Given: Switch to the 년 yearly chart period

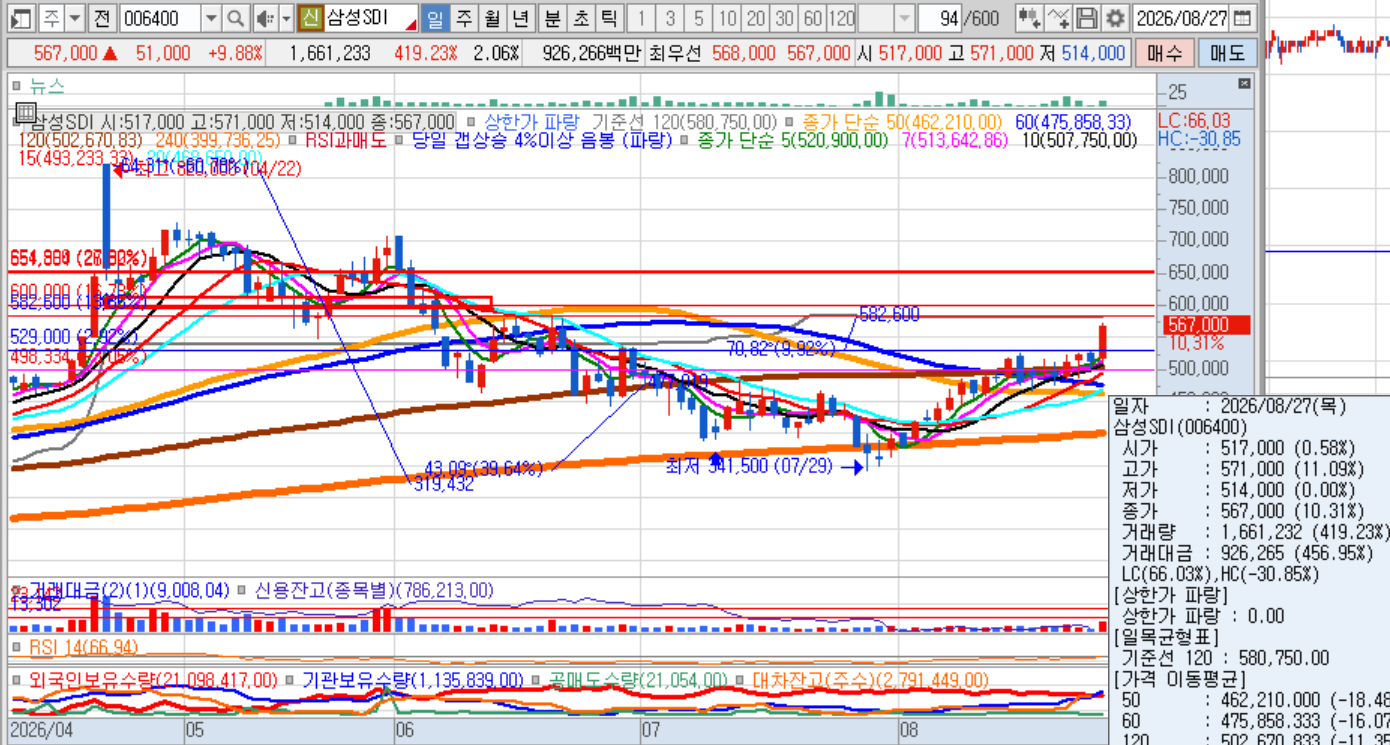Looking at the screenshot, I should coord(520,18).
